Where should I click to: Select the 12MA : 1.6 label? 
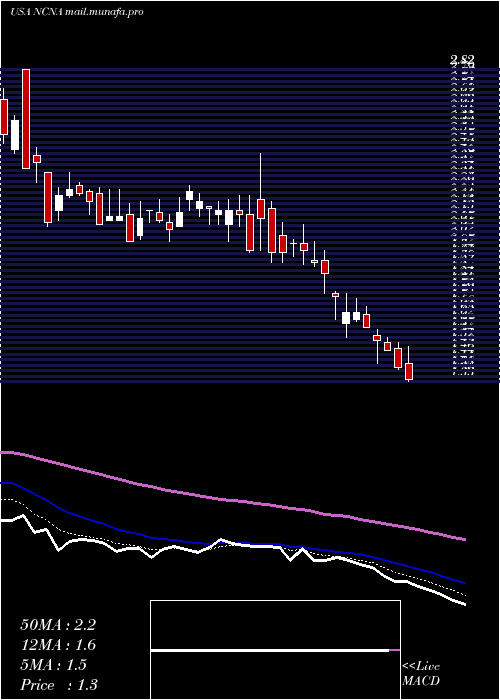[x=58, y=645]
